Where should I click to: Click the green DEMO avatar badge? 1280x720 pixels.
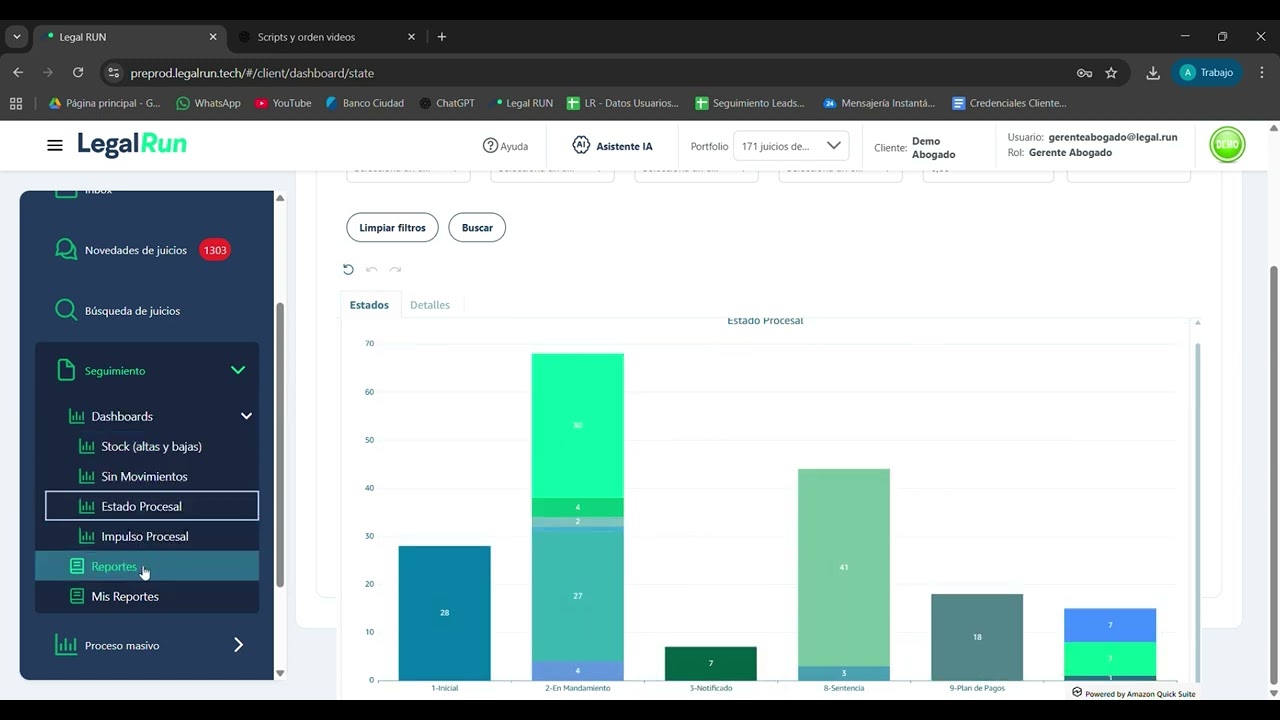1227,145
